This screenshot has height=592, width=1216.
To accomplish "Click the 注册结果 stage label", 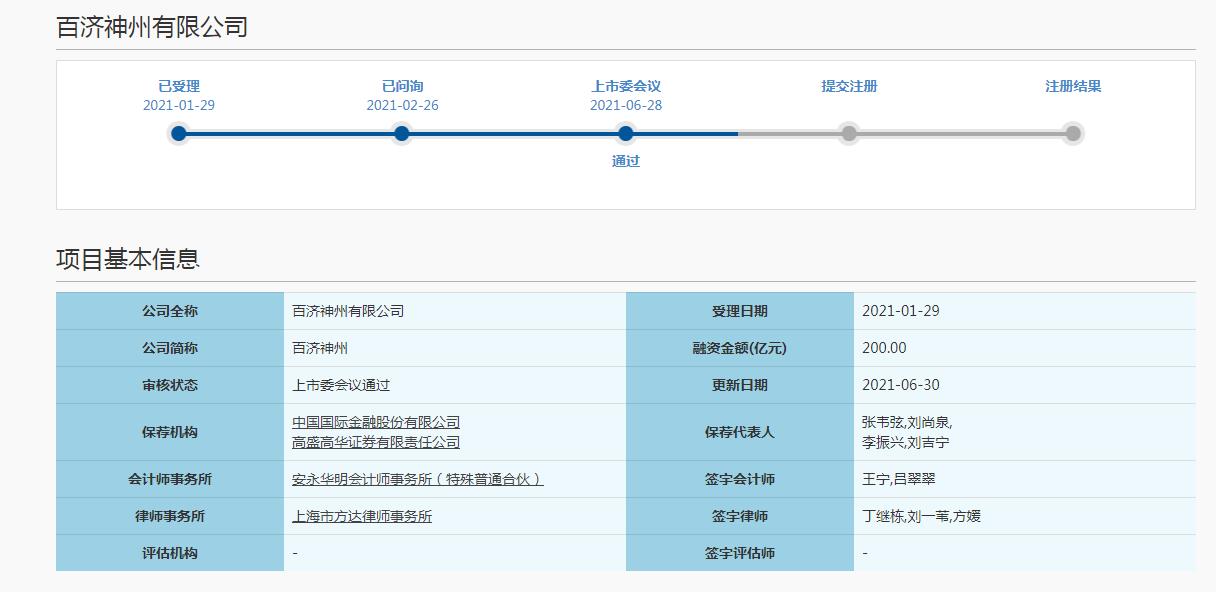I will point(1073,86).
